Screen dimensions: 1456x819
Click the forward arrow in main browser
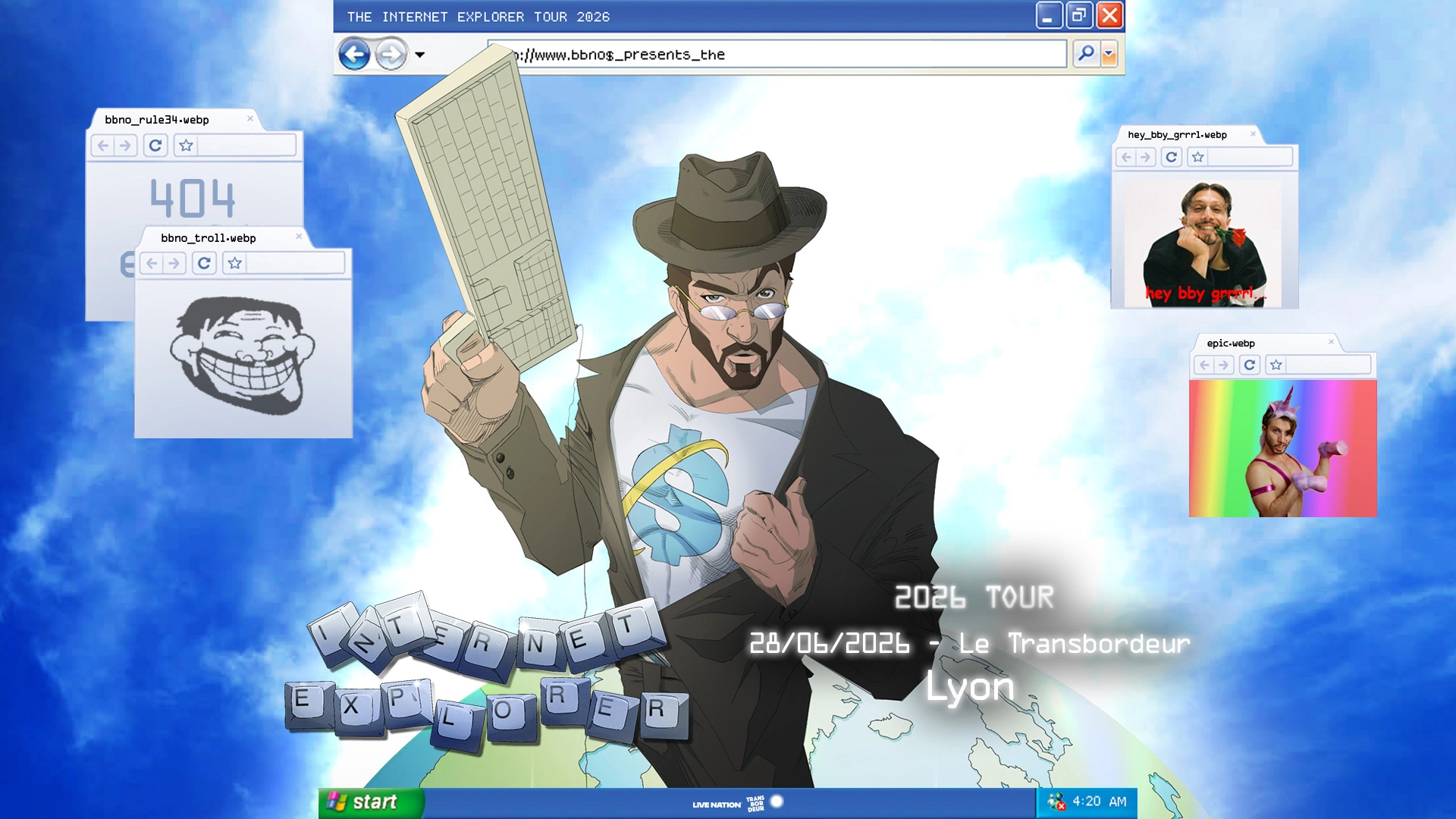(391, 55)
